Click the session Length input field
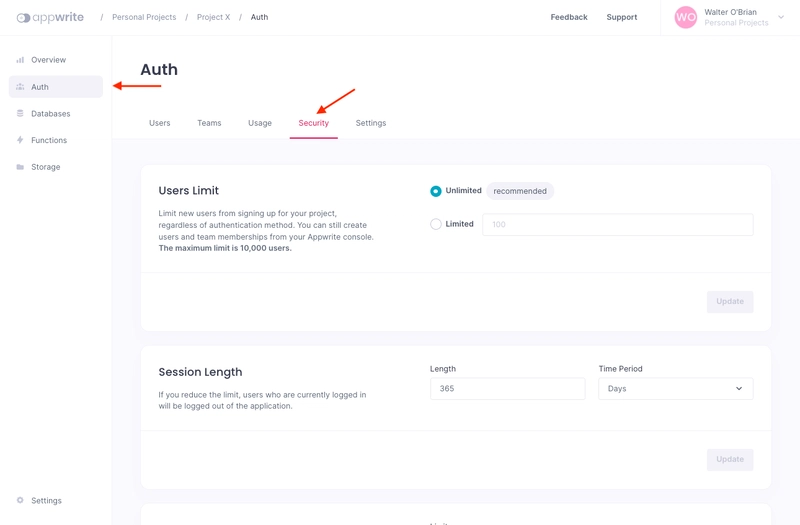The height and width of the screenshot is (525, 800). 507,388
